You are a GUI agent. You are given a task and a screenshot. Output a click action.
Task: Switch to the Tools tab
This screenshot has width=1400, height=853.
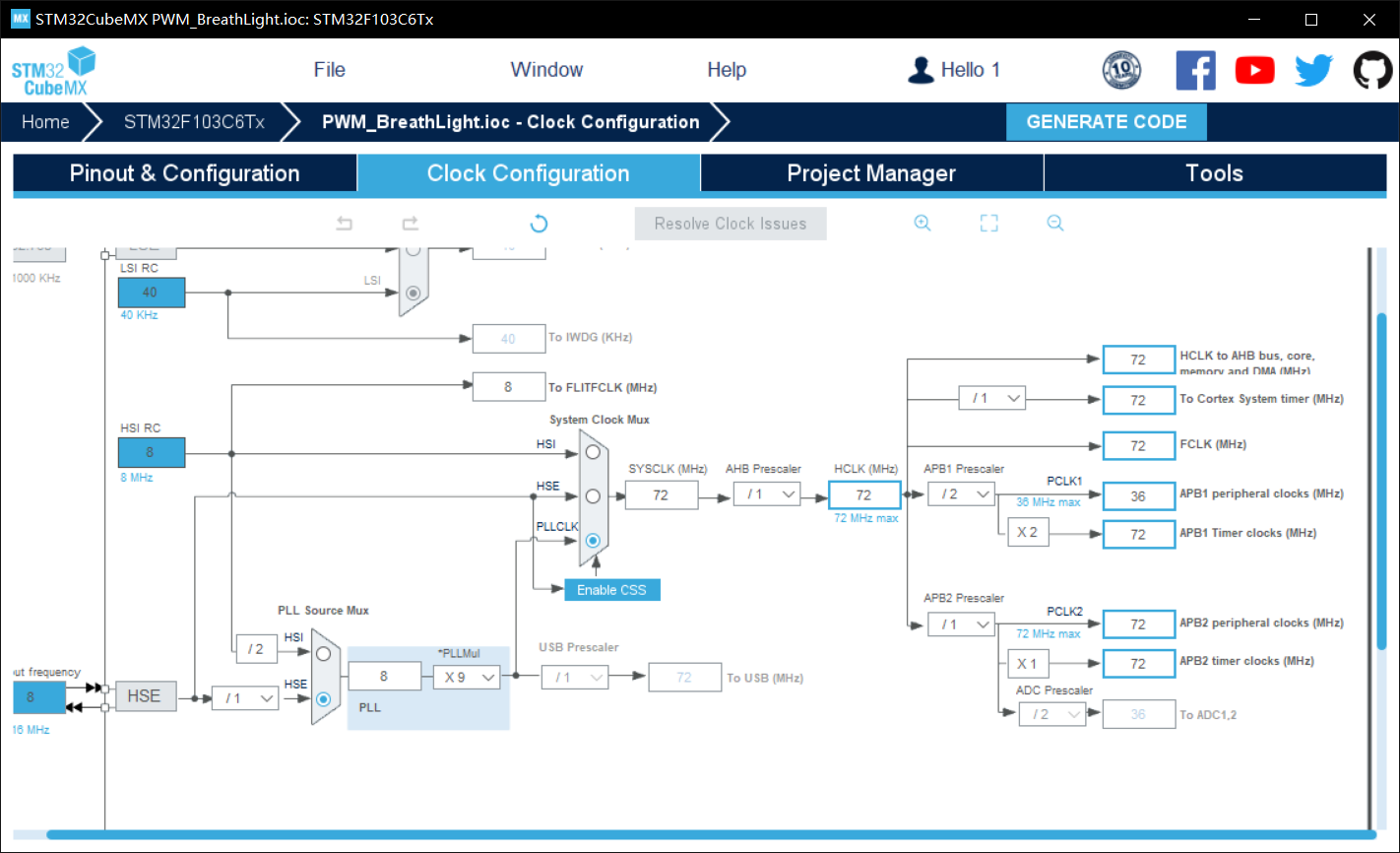[1215, 173]
